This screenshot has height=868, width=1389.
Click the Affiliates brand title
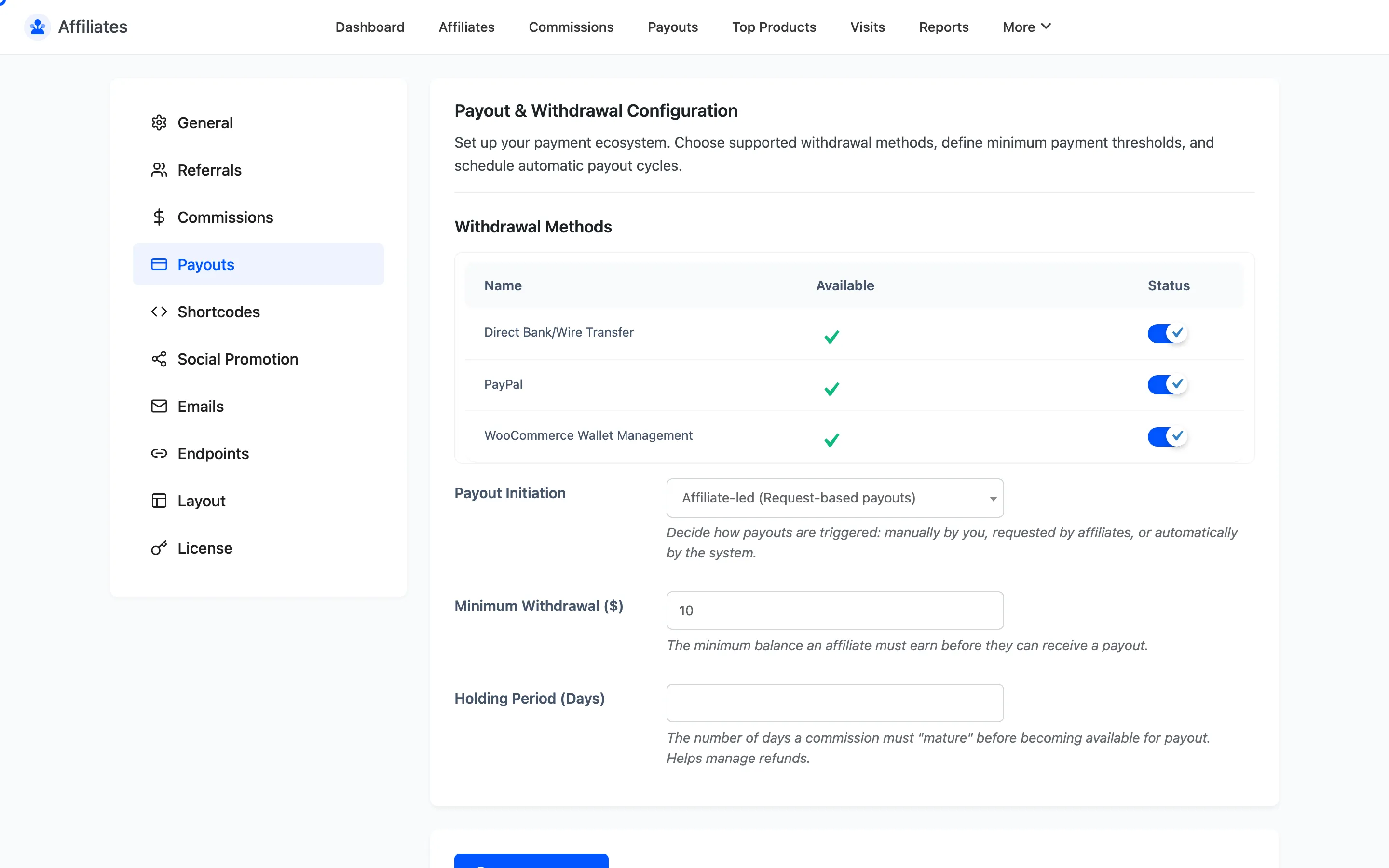point(93,27)
